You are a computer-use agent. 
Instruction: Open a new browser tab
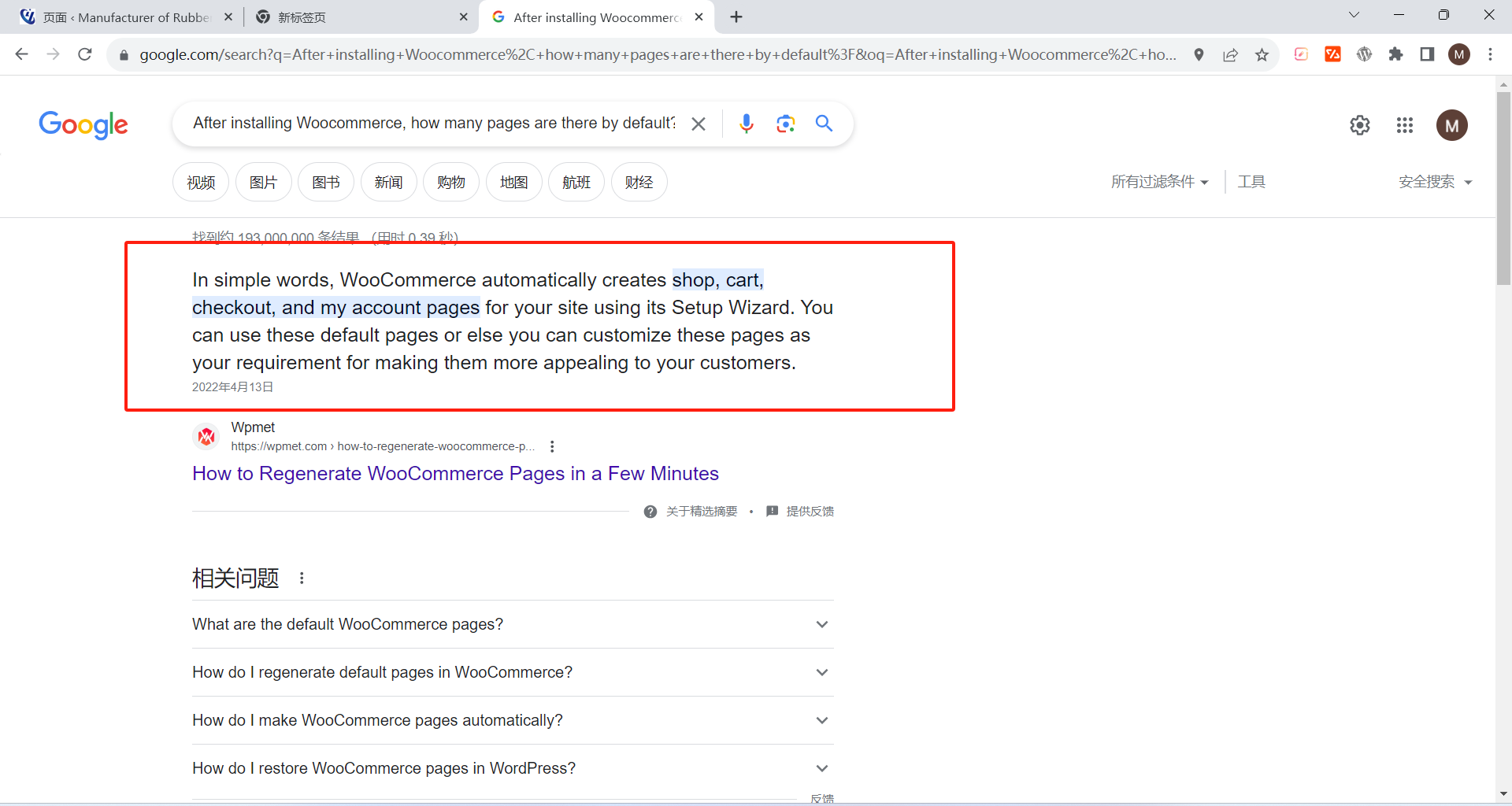[x=736, y=17]
